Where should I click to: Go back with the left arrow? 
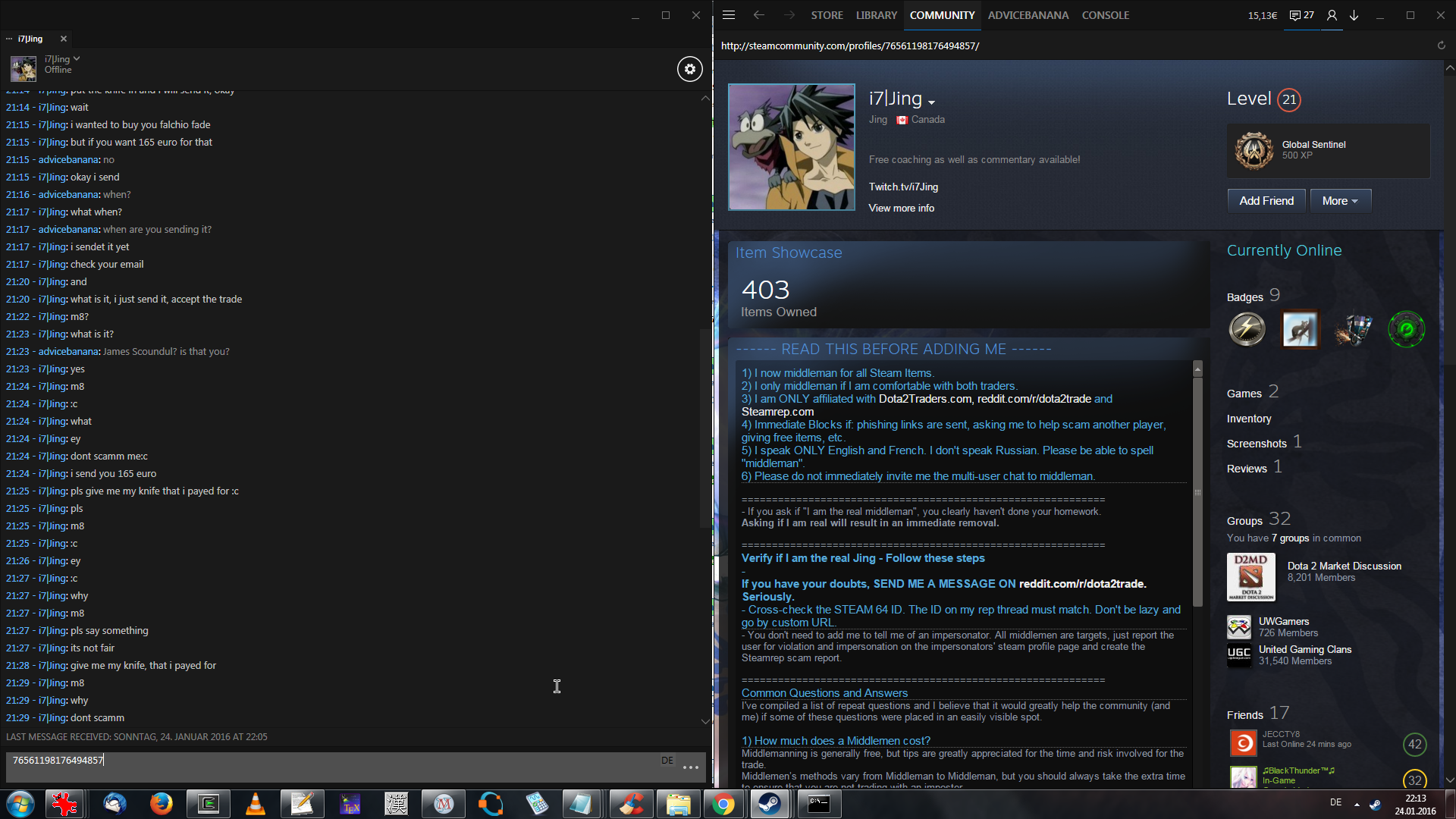[758, 15]
